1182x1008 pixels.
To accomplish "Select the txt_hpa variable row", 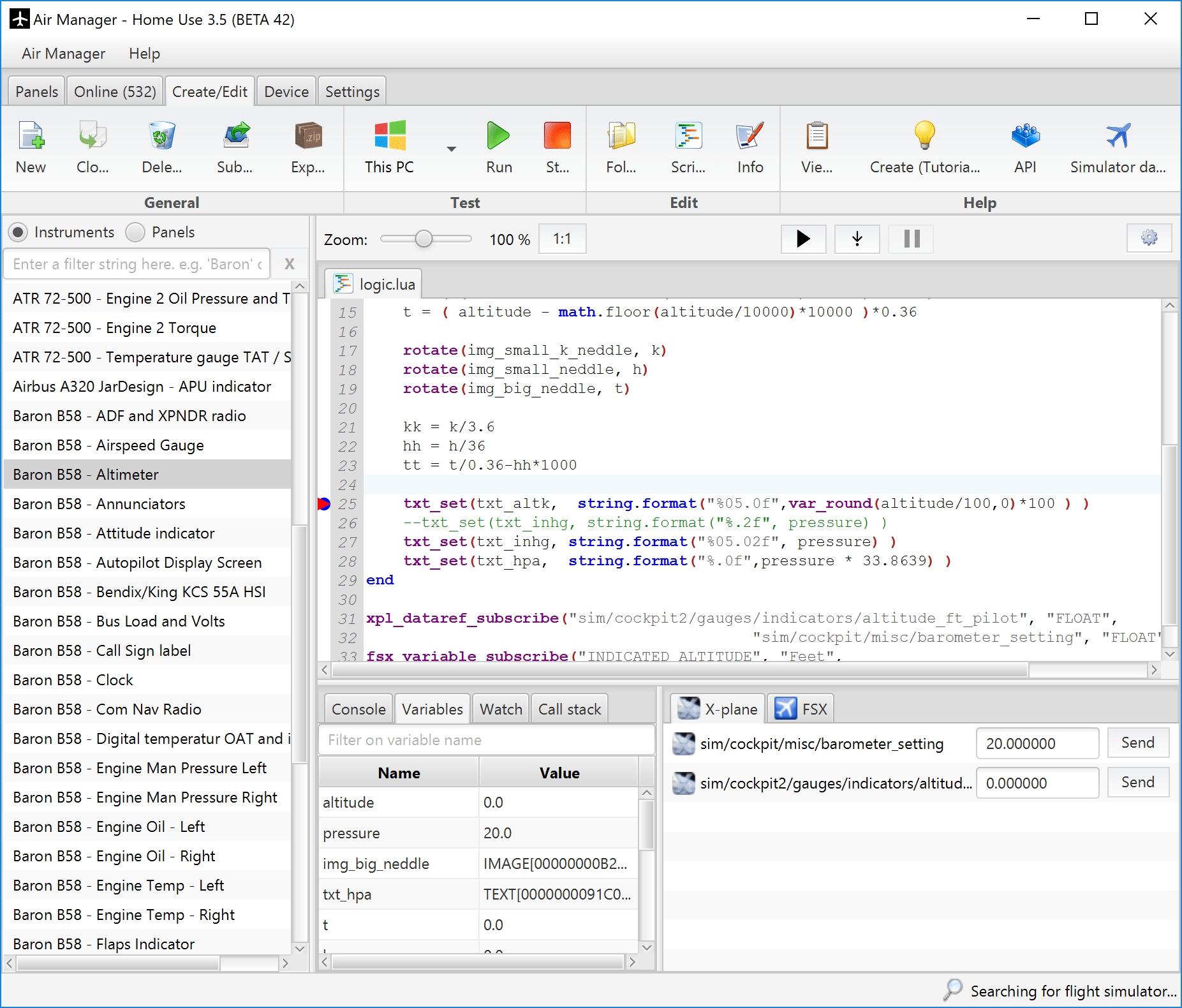I will pyautogui.click(x=478, y=894).
